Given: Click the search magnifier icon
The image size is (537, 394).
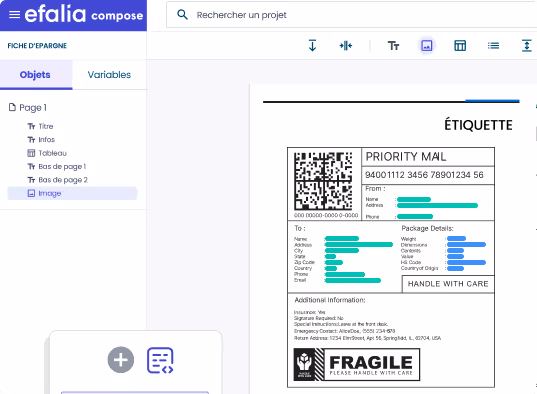Looking at the screenshot, I should pyautogui.click(x=182, y=14).
